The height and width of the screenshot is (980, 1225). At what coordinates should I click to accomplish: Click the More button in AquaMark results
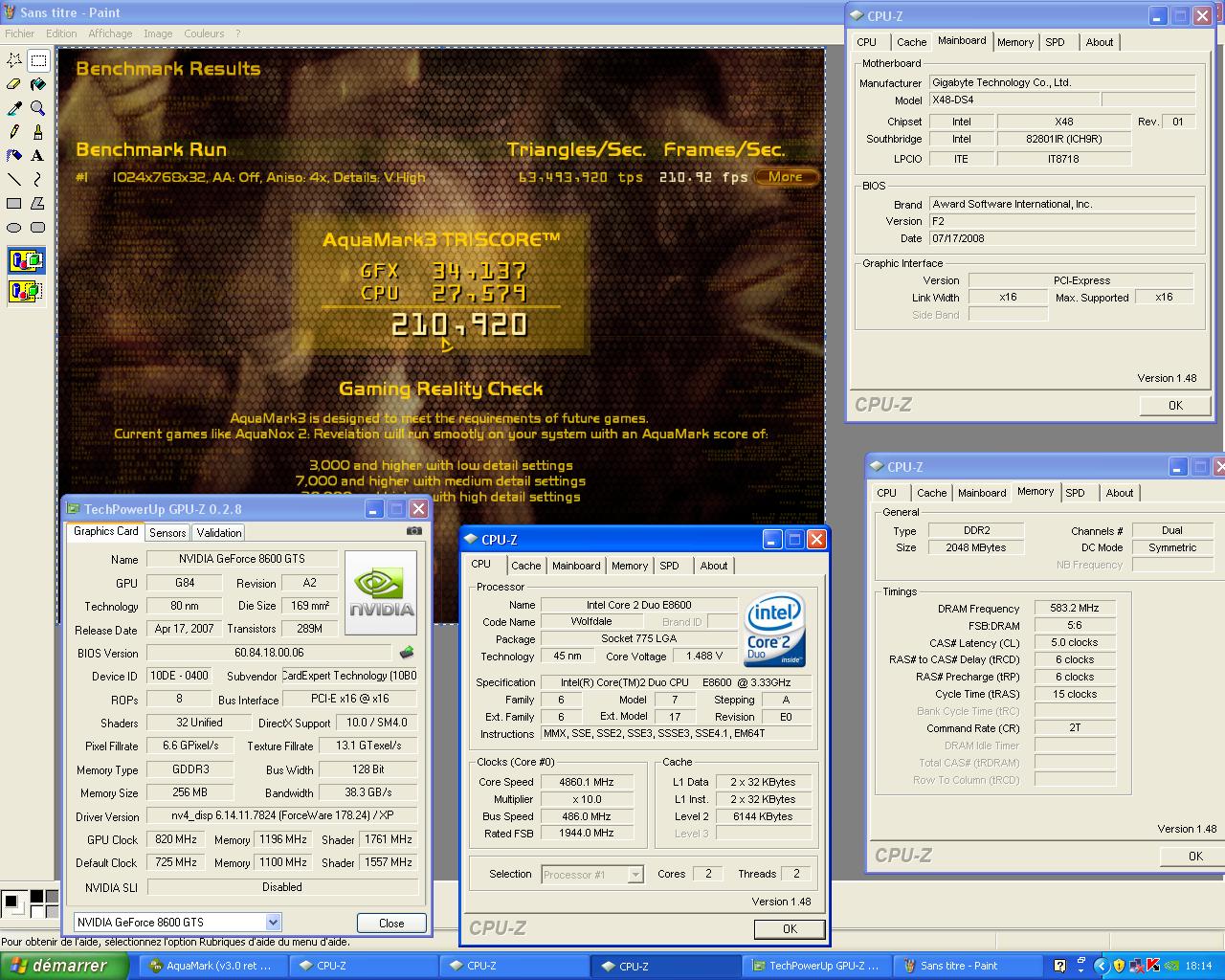coord(786,176)
